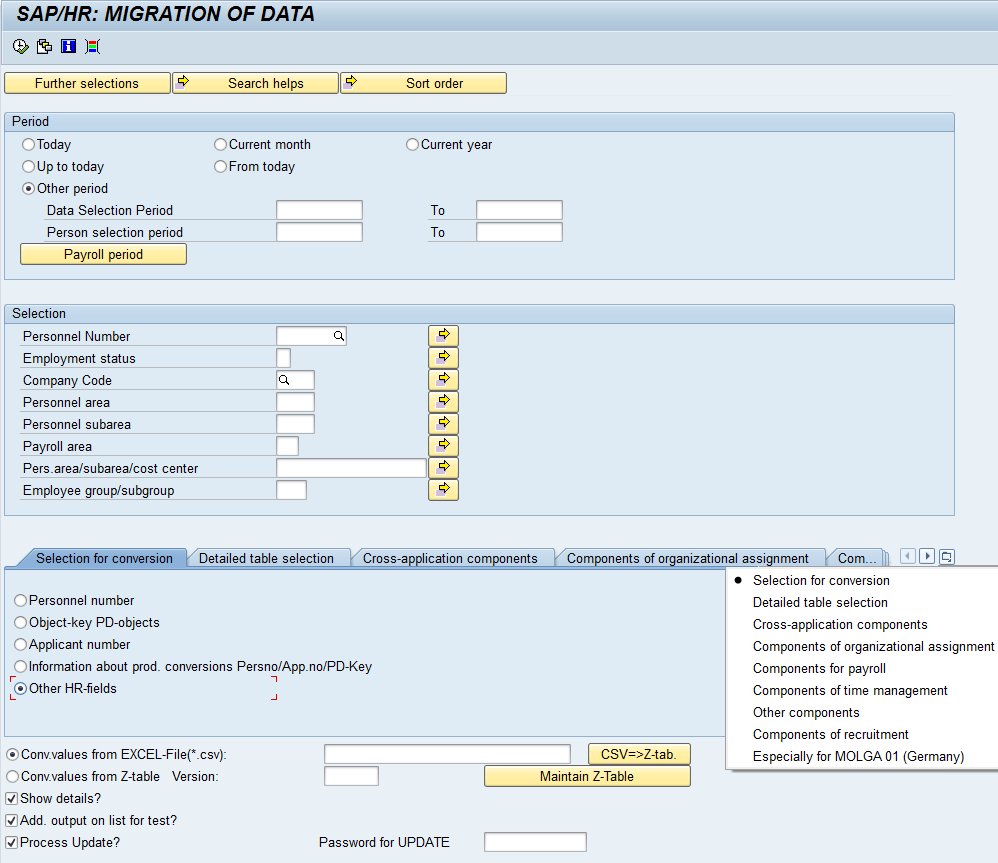
Task: Click the CSV=>Z-tab. button
Action: (639, 755)
